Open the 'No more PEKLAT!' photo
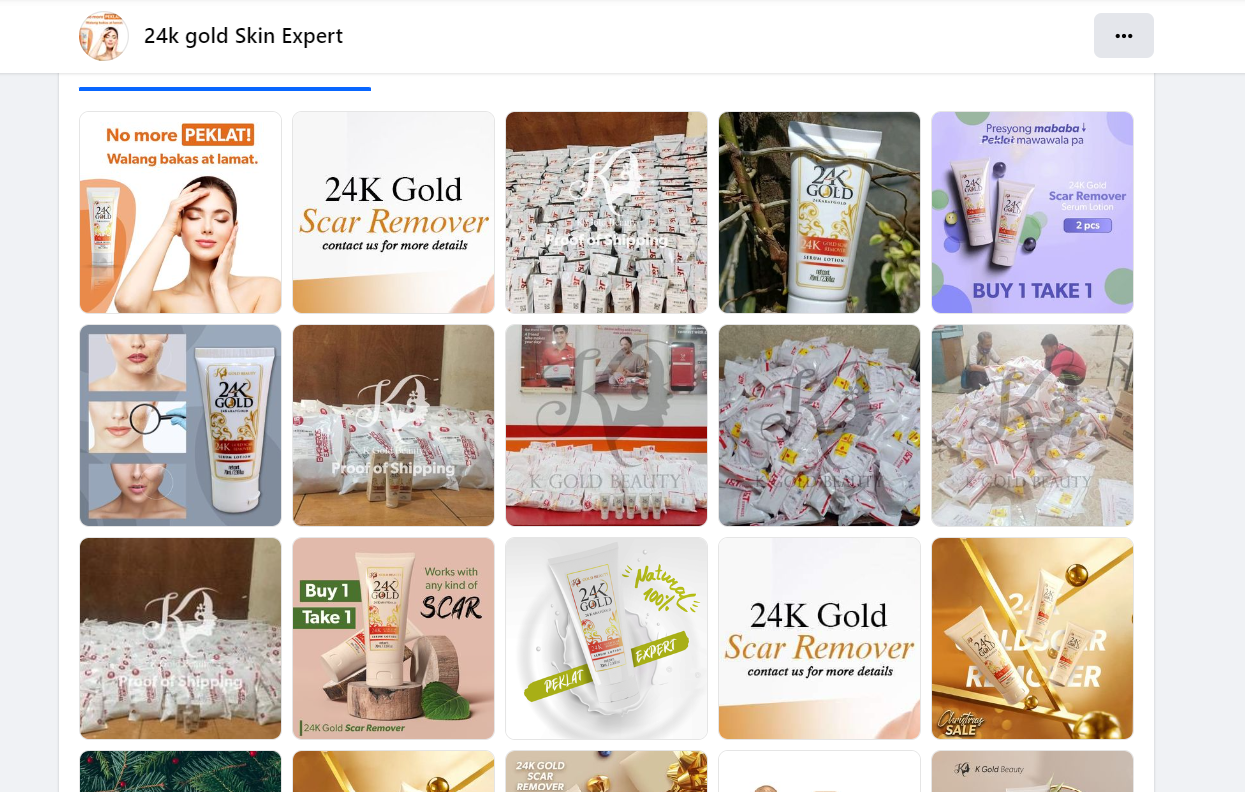The height and width of the screenshot is (792, 1245). [181, 212]
